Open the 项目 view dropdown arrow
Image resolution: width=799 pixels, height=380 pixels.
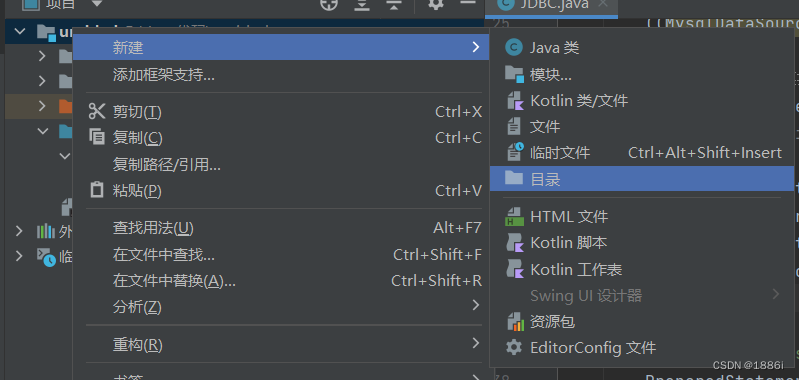pyautogui.click(x=97, y=4)
